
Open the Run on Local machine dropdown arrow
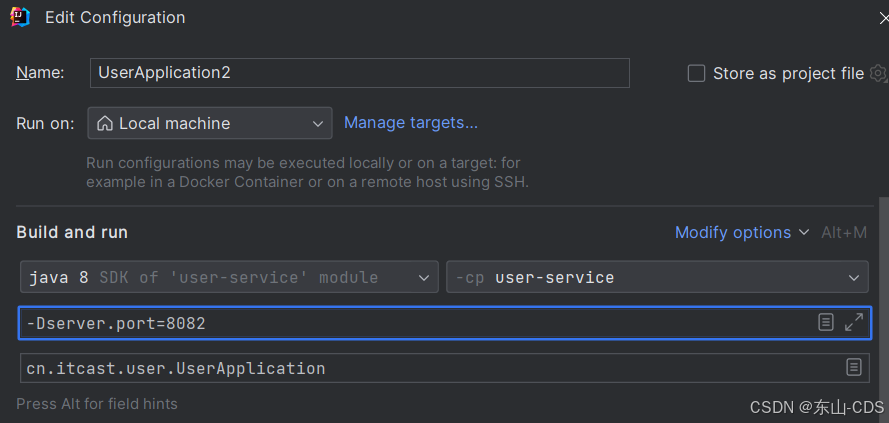[318, 124]
